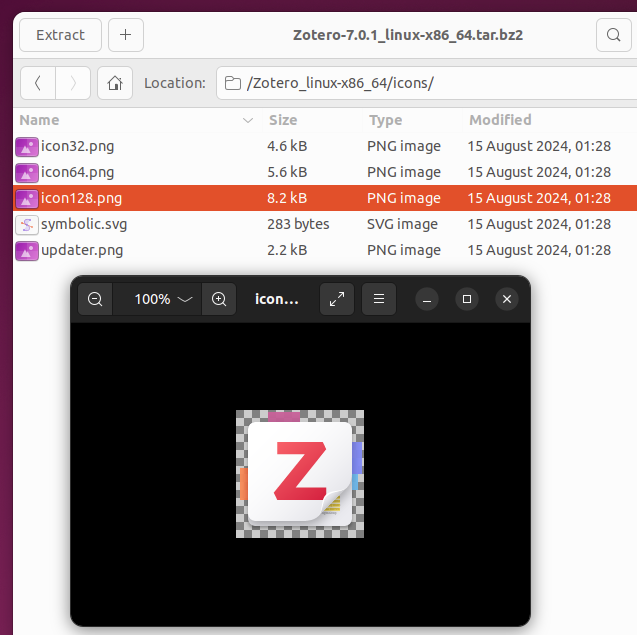Click the 283 bytes size value
Screen dimensions: 637x635
pyautogui.click(x=298, y=224)
